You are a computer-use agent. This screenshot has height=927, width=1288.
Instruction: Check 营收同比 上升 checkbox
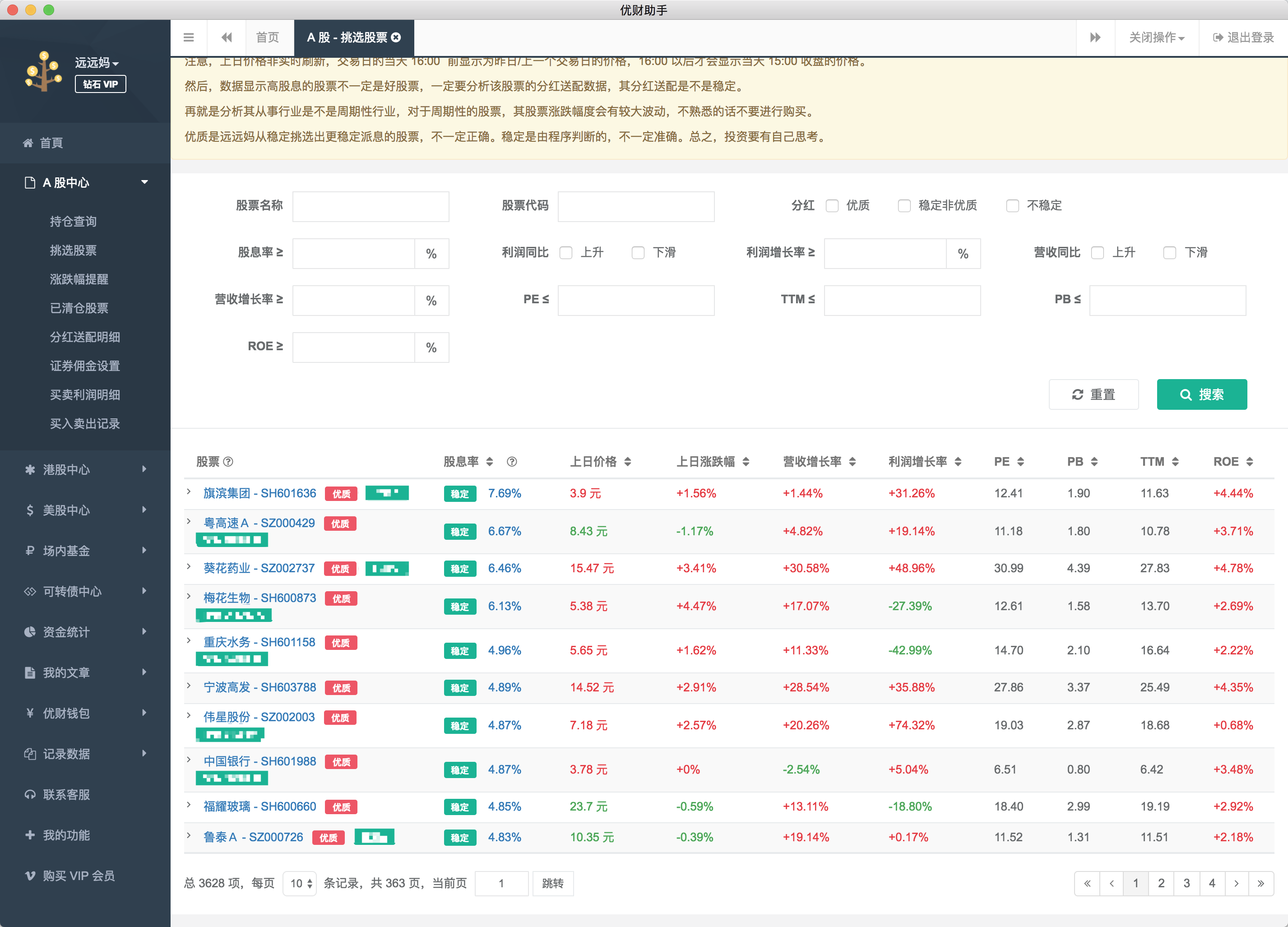coord(1098,253)
